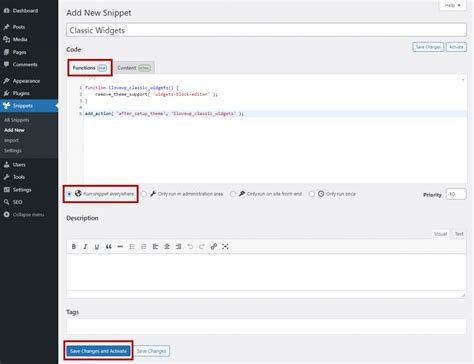
Task: Toggle bulleted list in the description toolbar
Action: pos(132,247)
